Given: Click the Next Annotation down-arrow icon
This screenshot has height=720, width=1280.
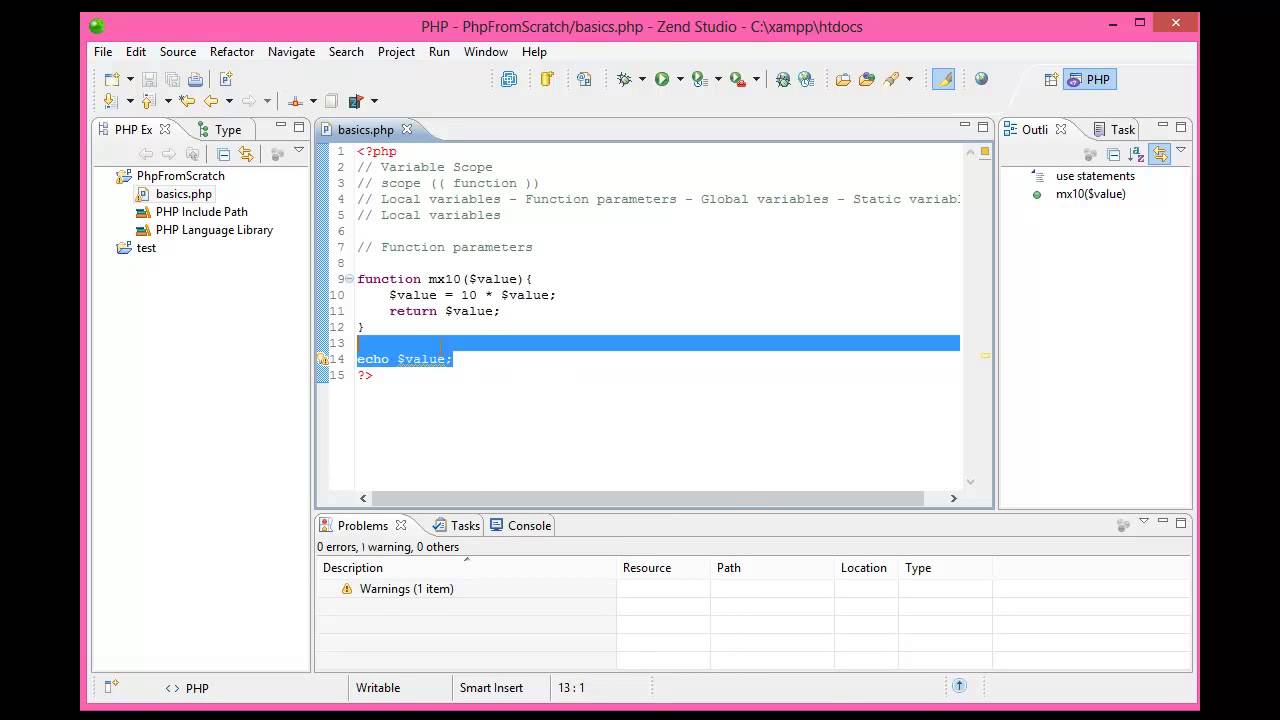Looking at the screenshot, I should tap(111, 101).
